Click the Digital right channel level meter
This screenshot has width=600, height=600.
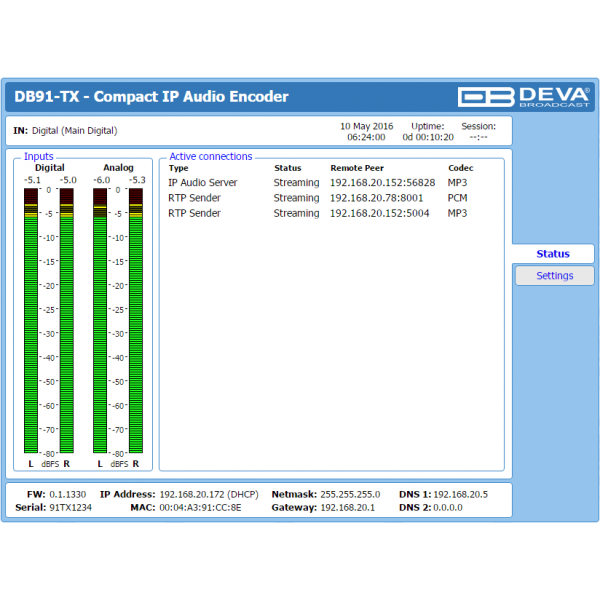point(67,321)
